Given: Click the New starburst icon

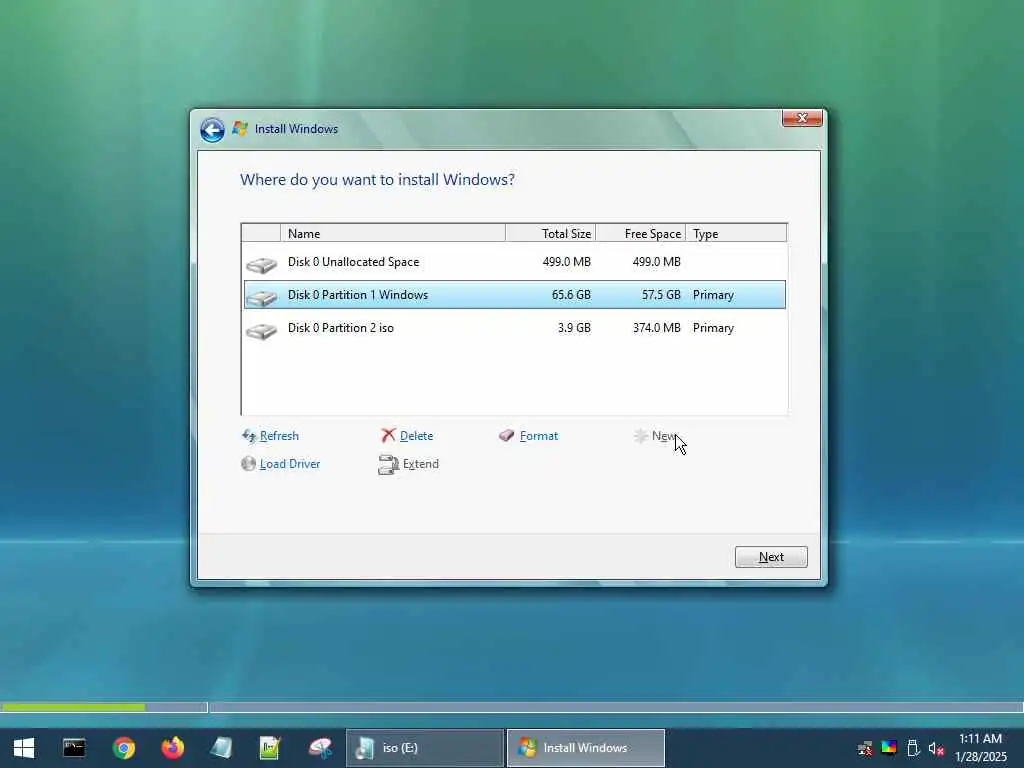Looking at the screenshot, I should point(641,436).
